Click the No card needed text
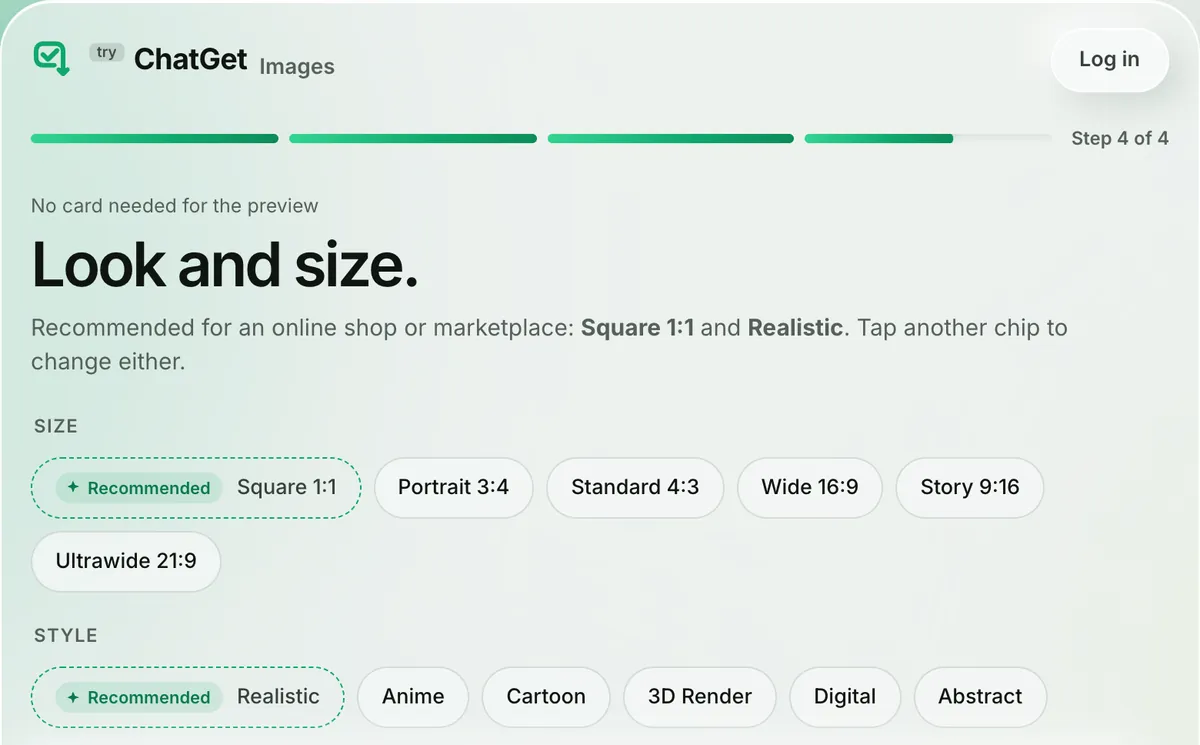 coord(175,206)
